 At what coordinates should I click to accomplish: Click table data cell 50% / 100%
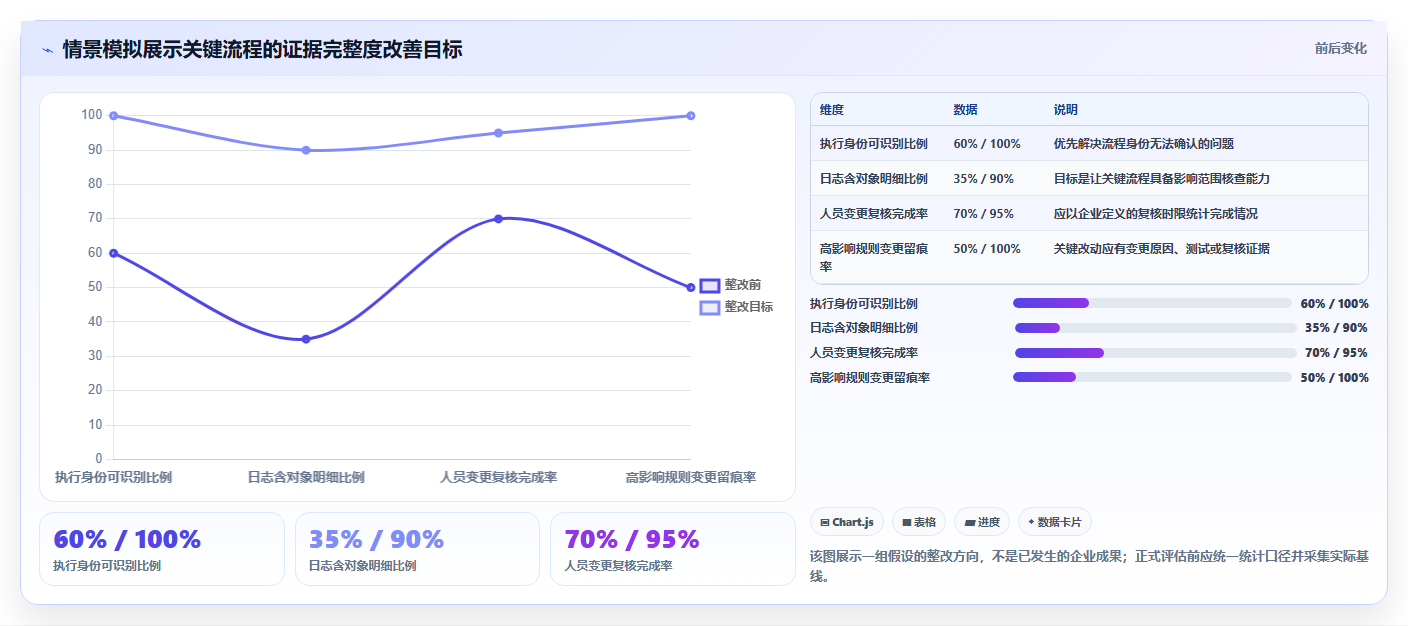click(988, 249)
